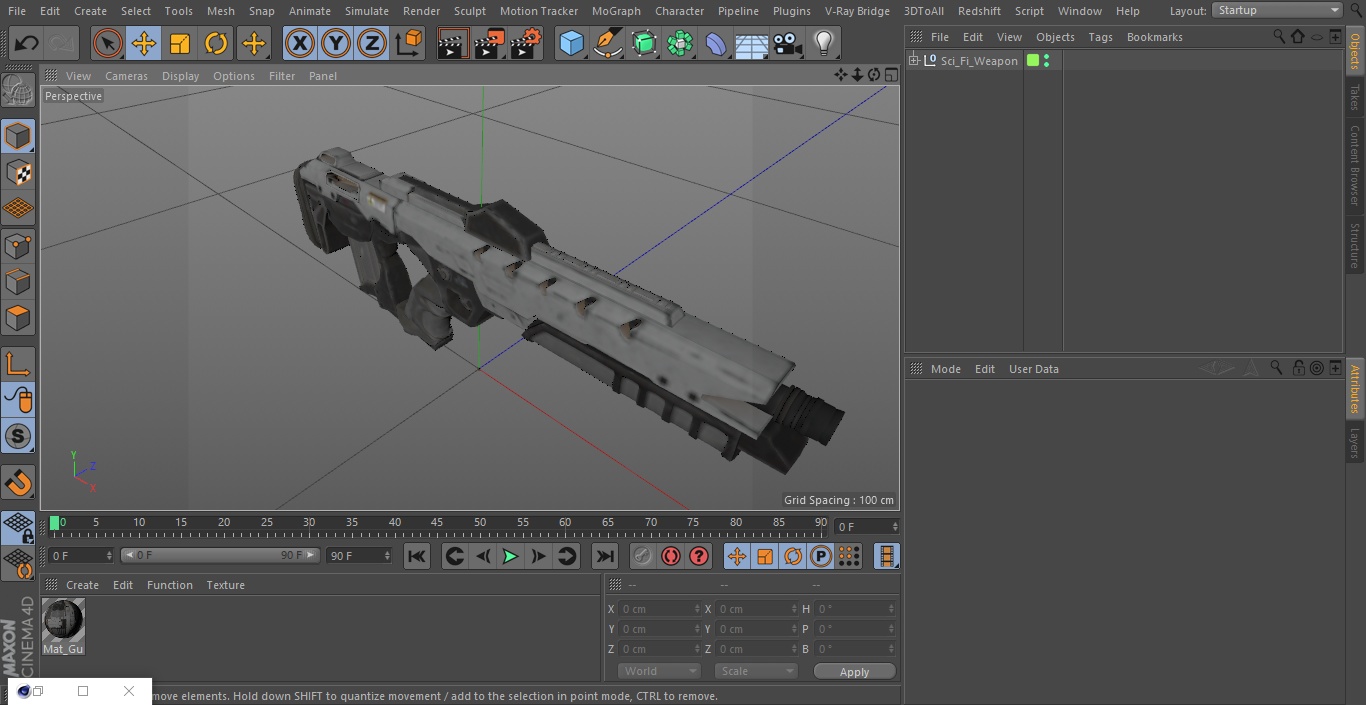The image size is (1366, 705).
Task: Toggle Y axis lock
Action: click(x=336, y=43)
